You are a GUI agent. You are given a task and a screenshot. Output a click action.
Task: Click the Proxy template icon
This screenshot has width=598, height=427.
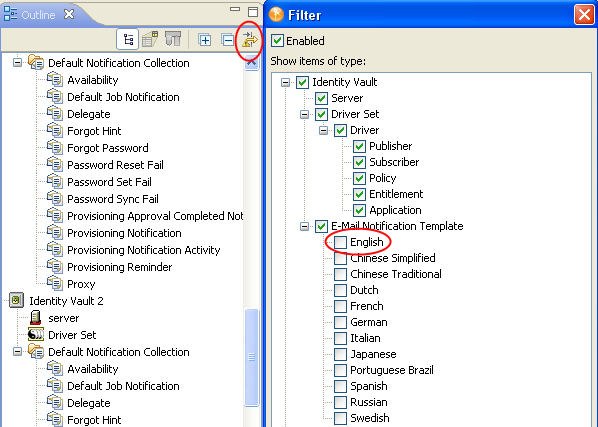point(55,283)
